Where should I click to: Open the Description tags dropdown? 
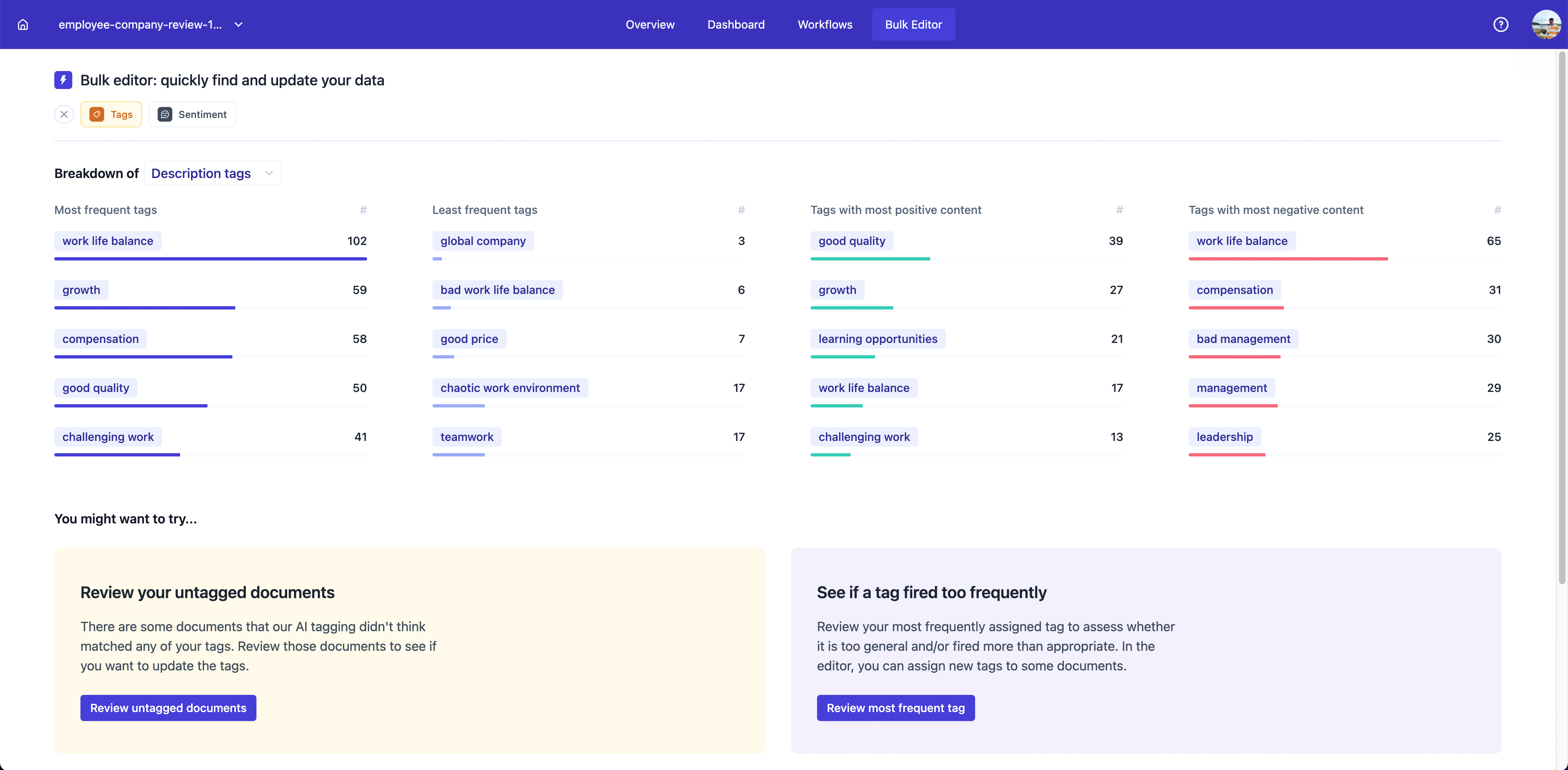(x=212, y=174)
